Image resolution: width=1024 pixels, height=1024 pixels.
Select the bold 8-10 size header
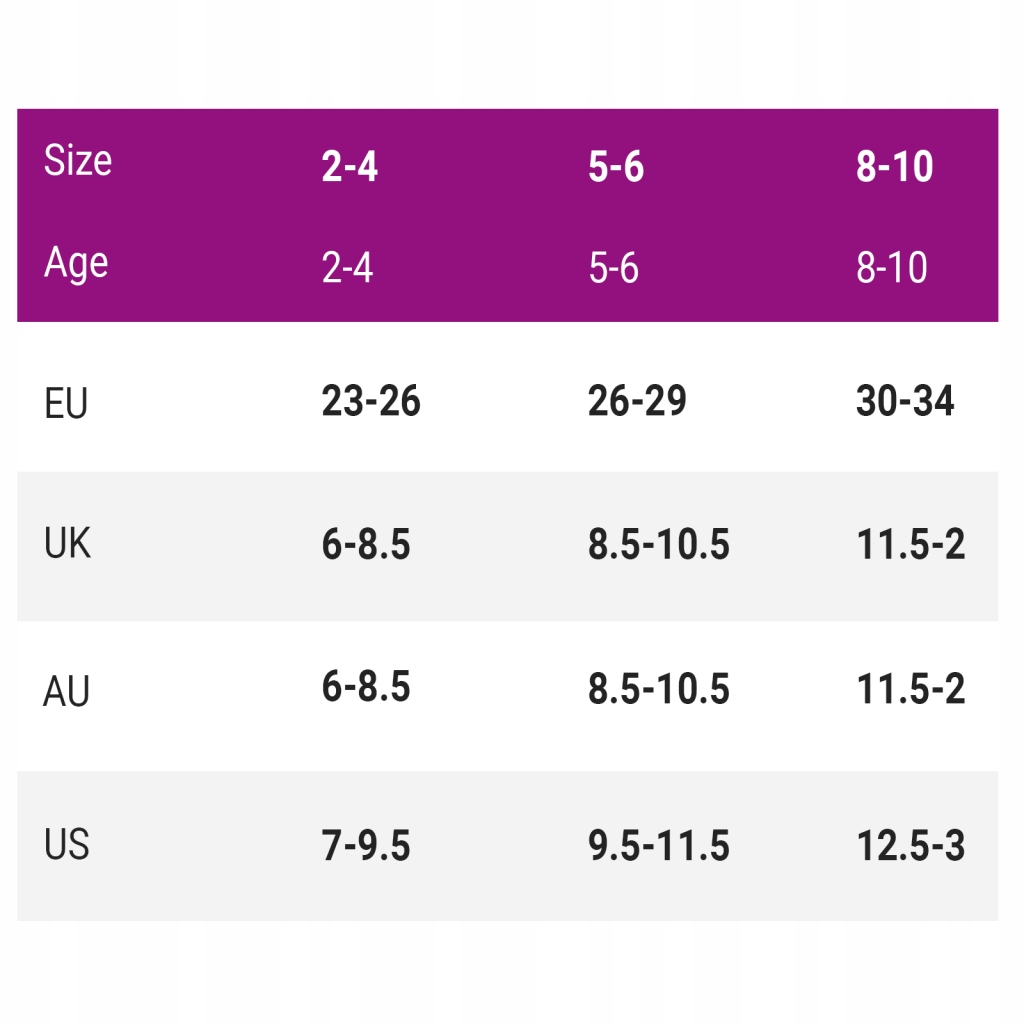coord(895,167)
